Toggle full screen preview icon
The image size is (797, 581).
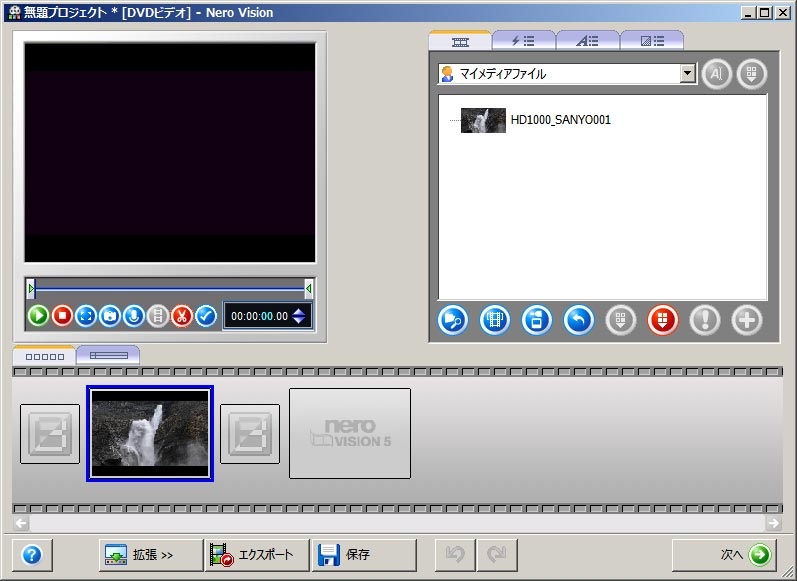tap(86, 316)
